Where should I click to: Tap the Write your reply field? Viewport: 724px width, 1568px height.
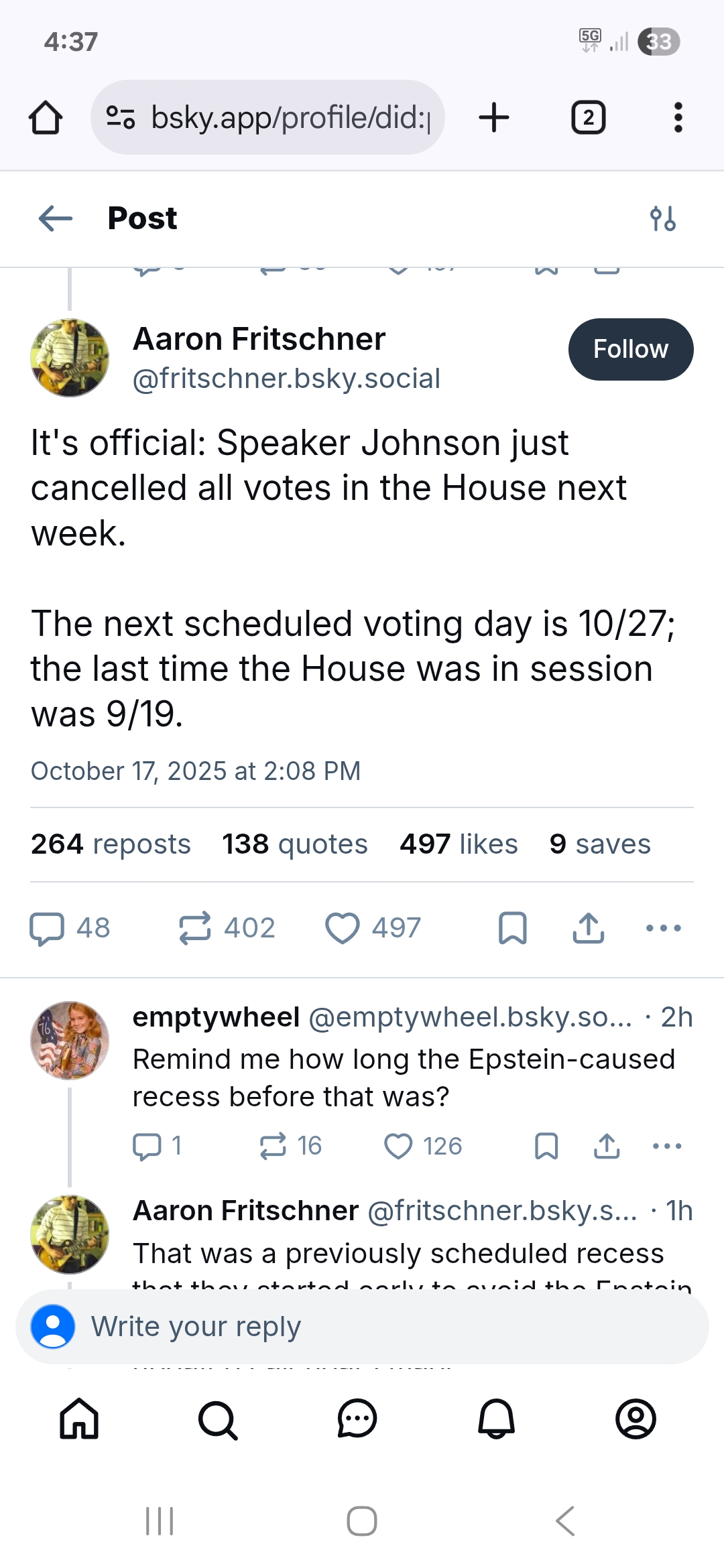pyautogui.click(x=362, y=1327)
